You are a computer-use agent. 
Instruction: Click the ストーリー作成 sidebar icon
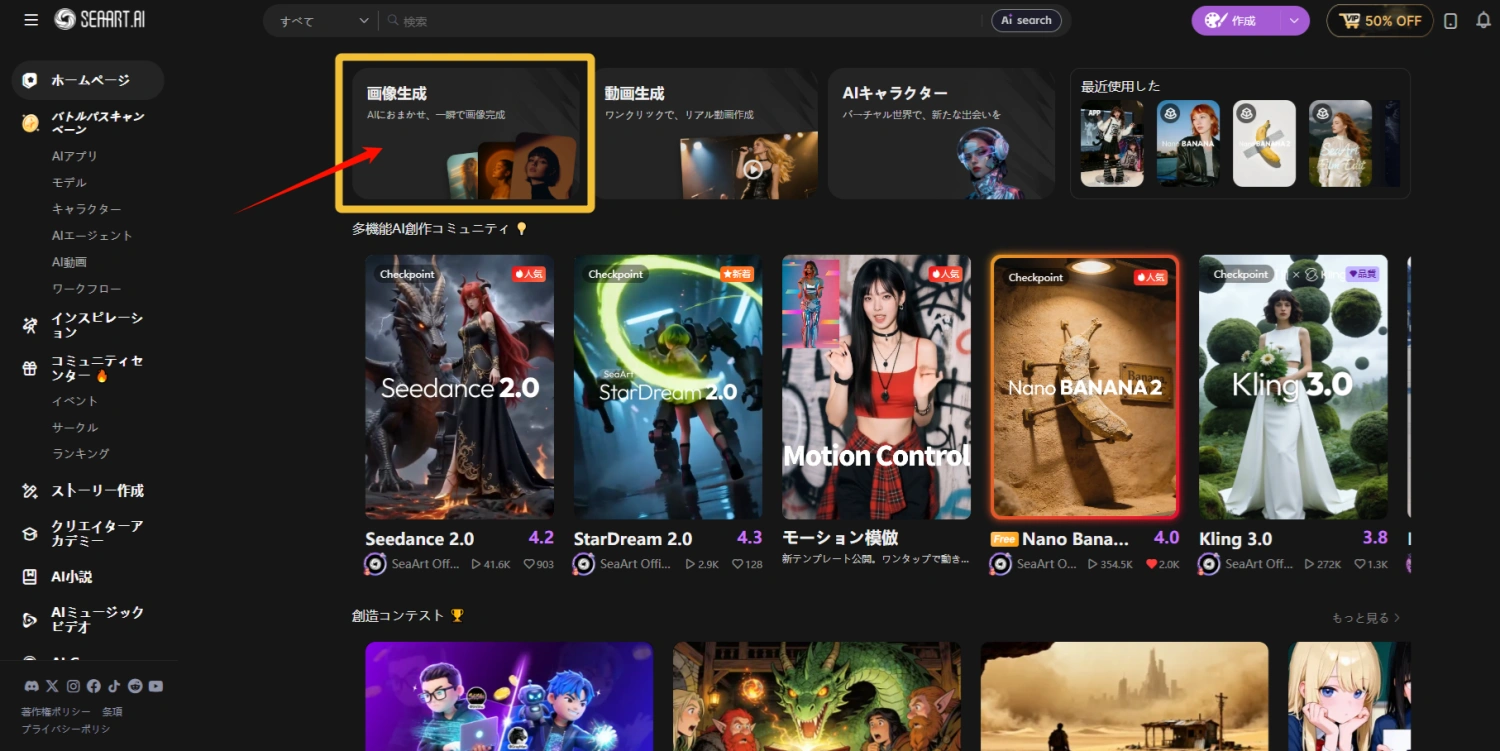click(x=30, y=491)
